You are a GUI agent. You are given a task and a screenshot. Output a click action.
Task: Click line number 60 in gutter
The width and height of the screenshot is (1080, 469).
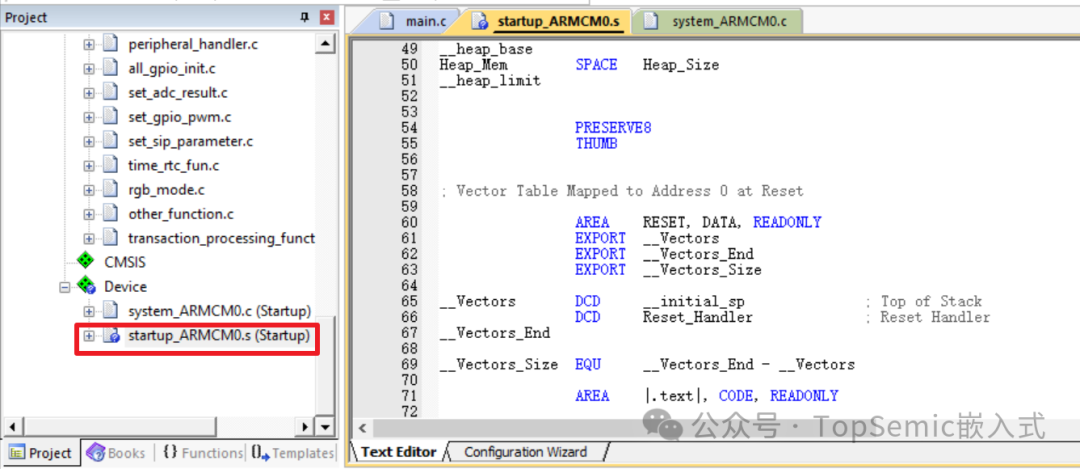(408, 222)
